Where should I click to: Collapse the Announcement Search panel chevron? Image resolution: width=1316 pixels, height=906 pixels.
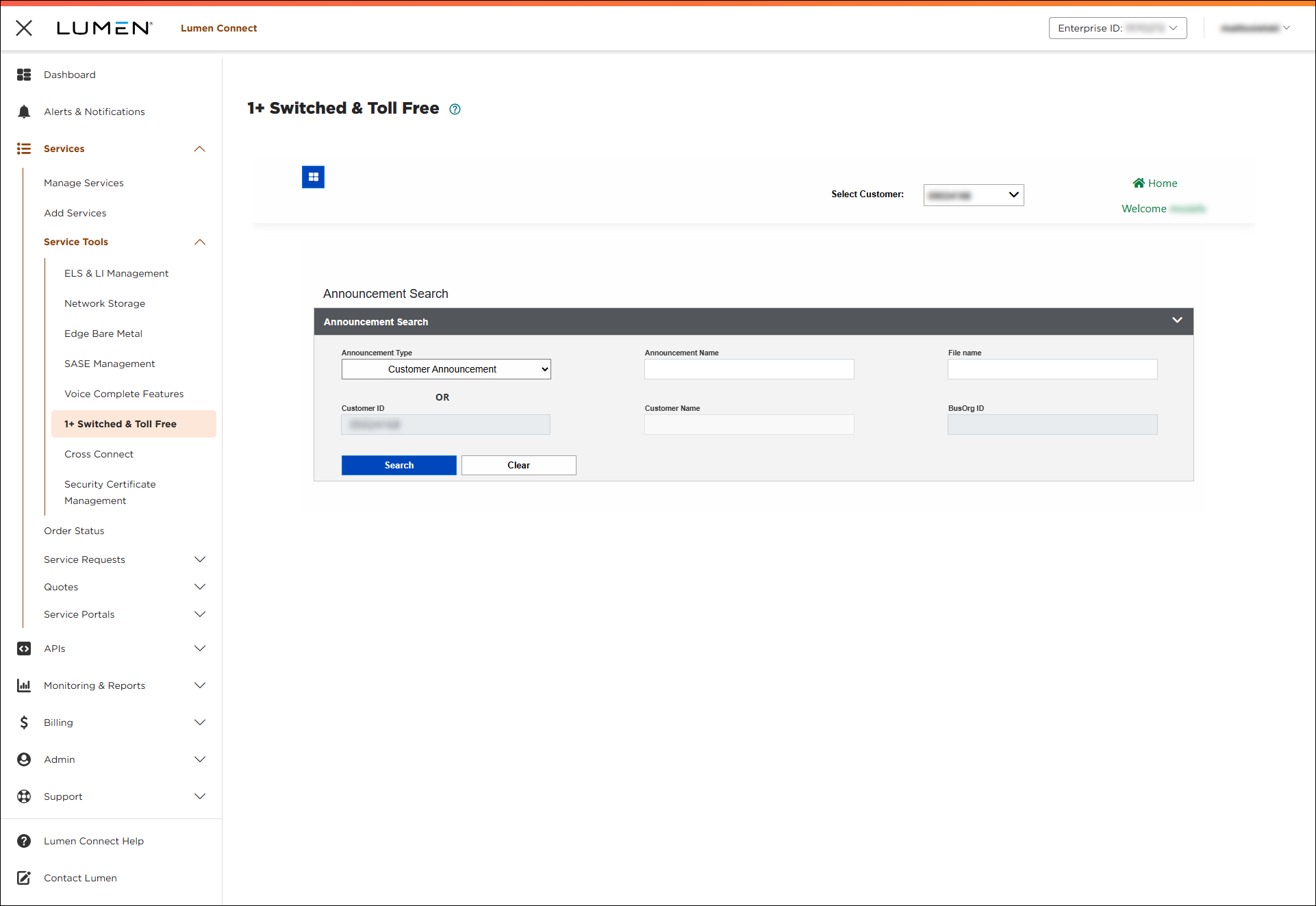(1177, 320)
